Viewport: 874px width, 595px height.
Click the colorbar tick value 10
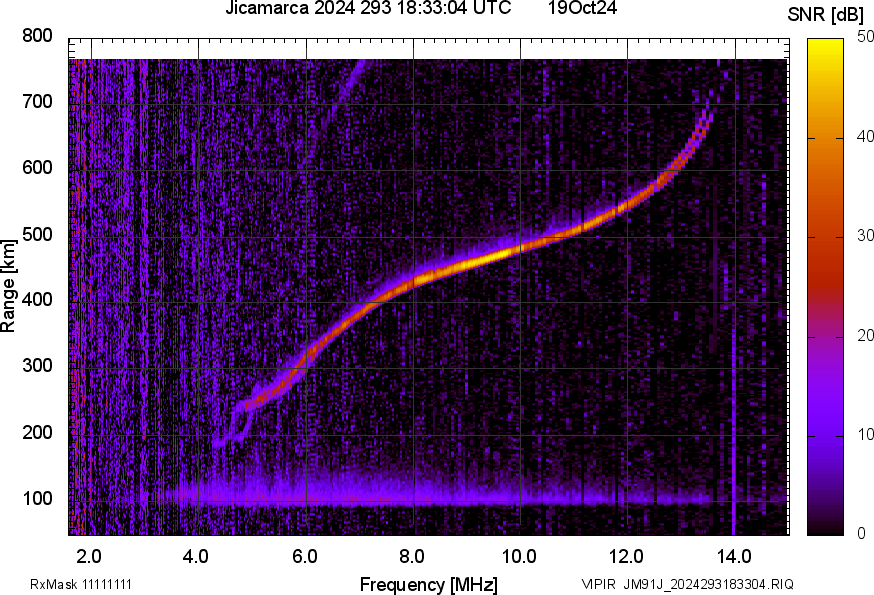865,434
